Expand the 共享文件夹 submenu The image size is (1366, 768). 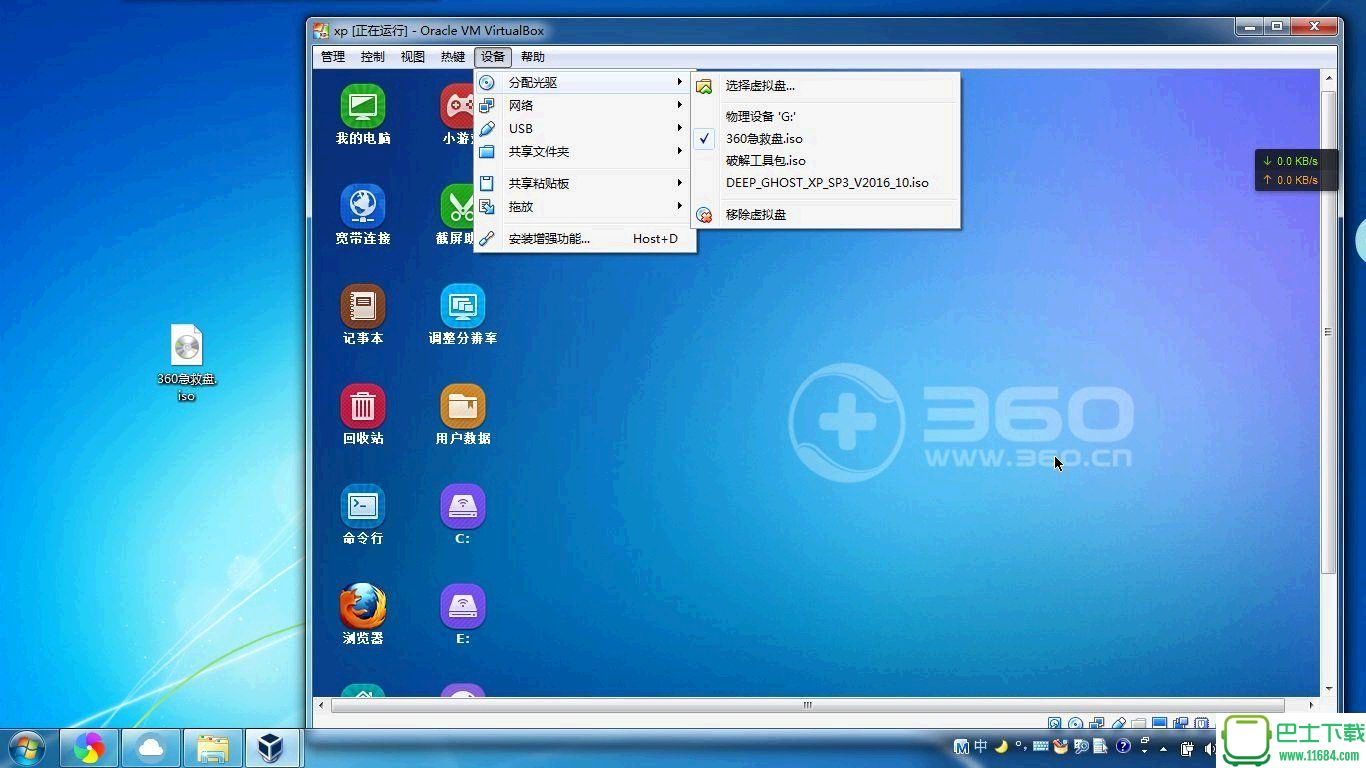pyautogui.click(x=584, y=151)
